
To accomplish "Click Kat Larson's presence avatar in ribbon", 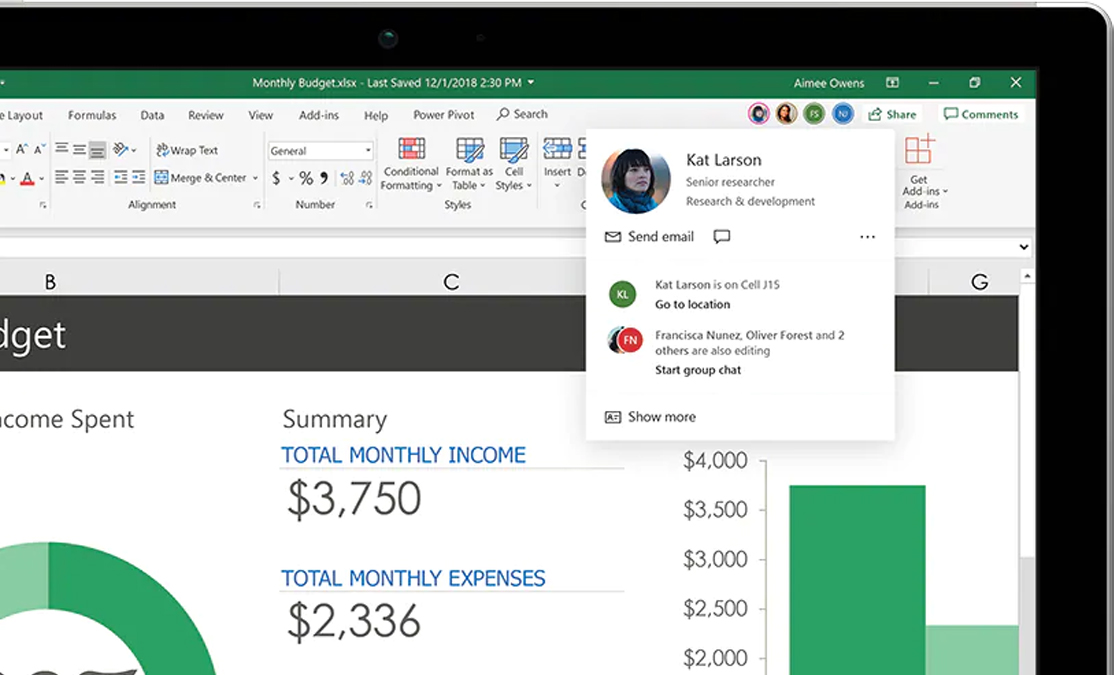I will 758,114.
